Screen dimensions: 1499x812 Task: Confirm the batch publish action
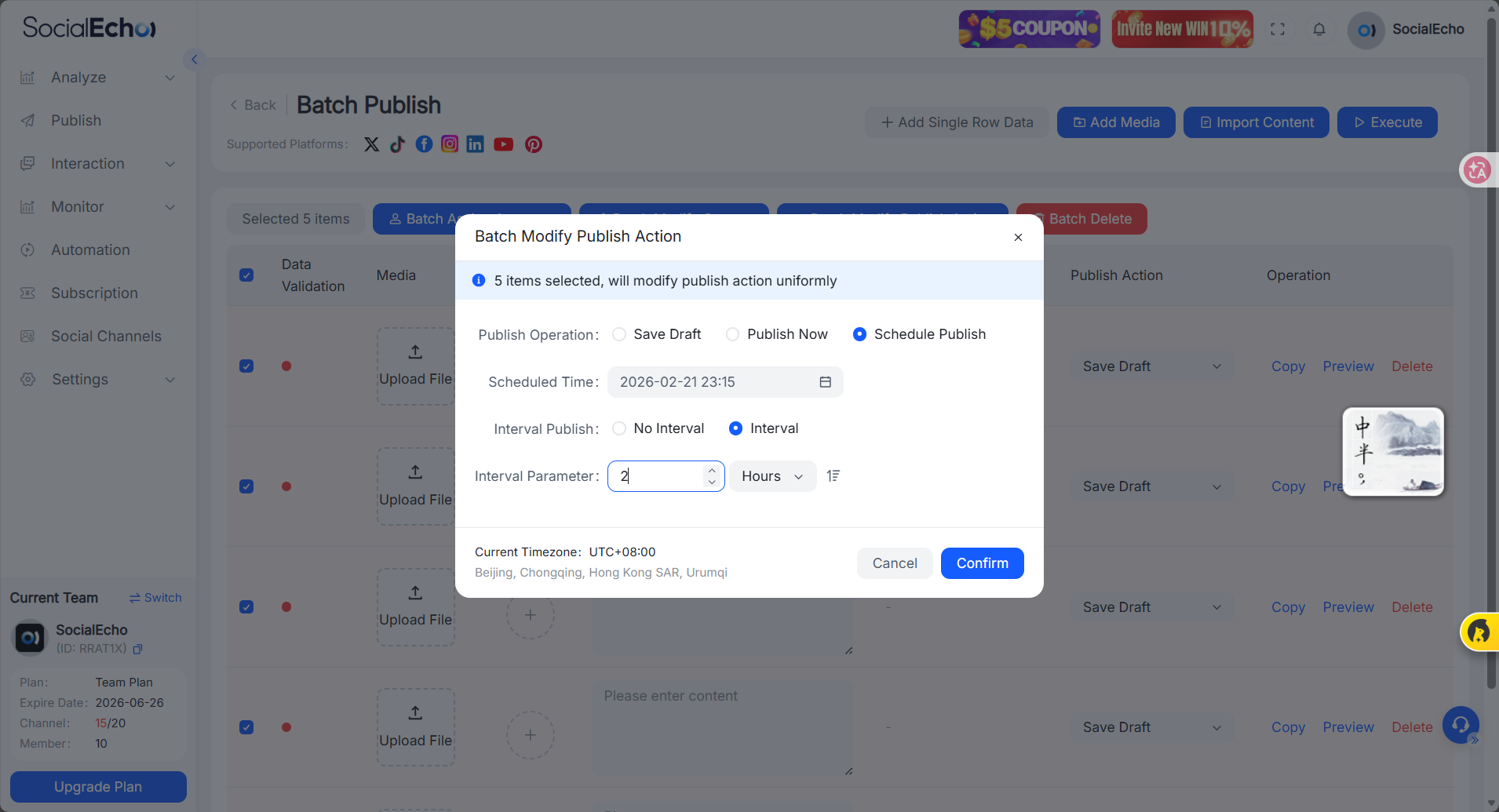(982, 563)
